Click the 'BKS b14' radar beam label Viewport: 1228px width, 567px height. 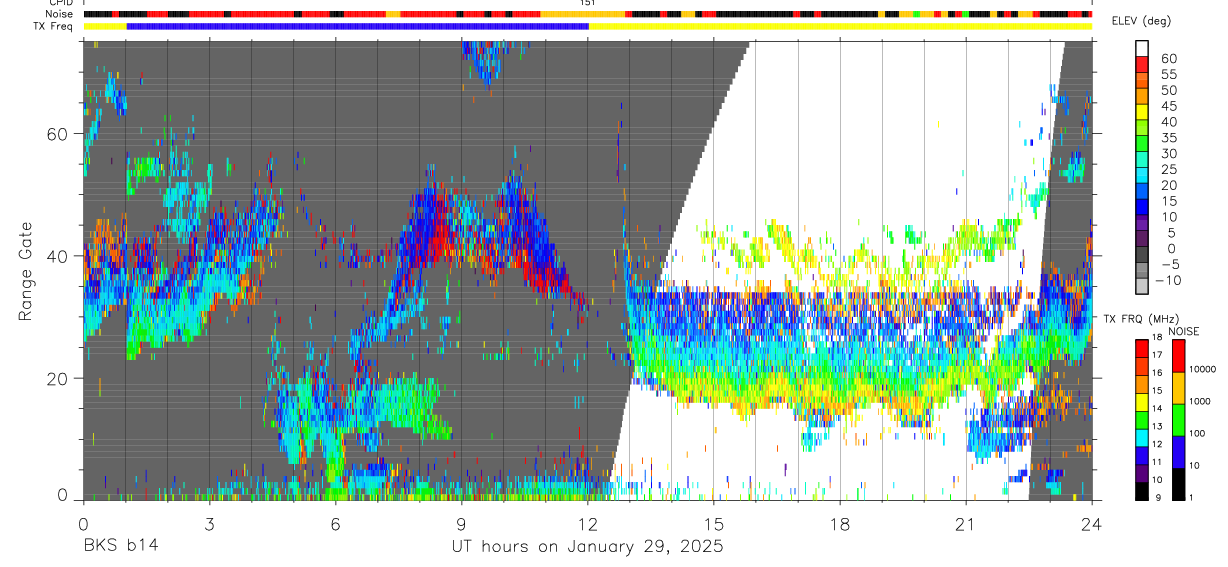click(120, 547)
